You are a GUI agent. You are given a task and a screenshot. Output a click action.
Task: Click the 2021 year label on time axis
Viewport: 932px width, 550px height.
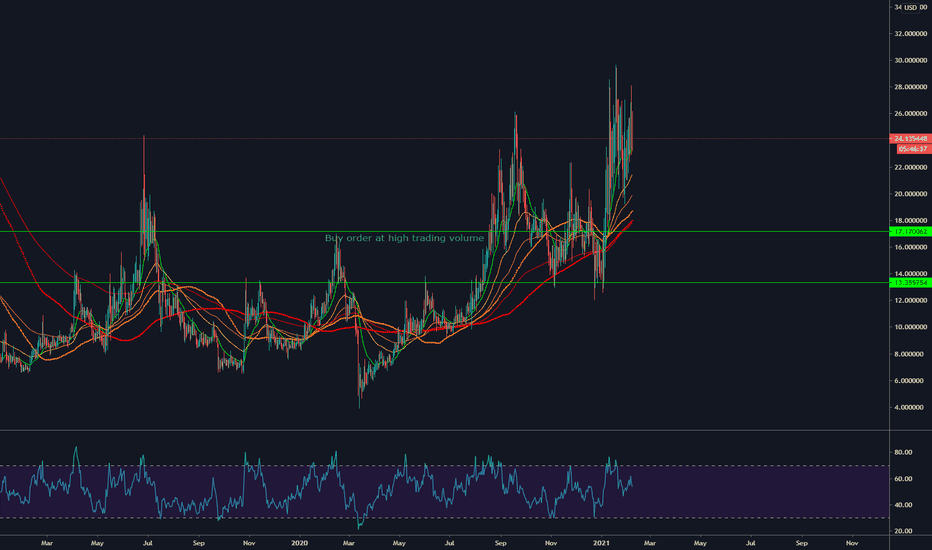[602, 543]
